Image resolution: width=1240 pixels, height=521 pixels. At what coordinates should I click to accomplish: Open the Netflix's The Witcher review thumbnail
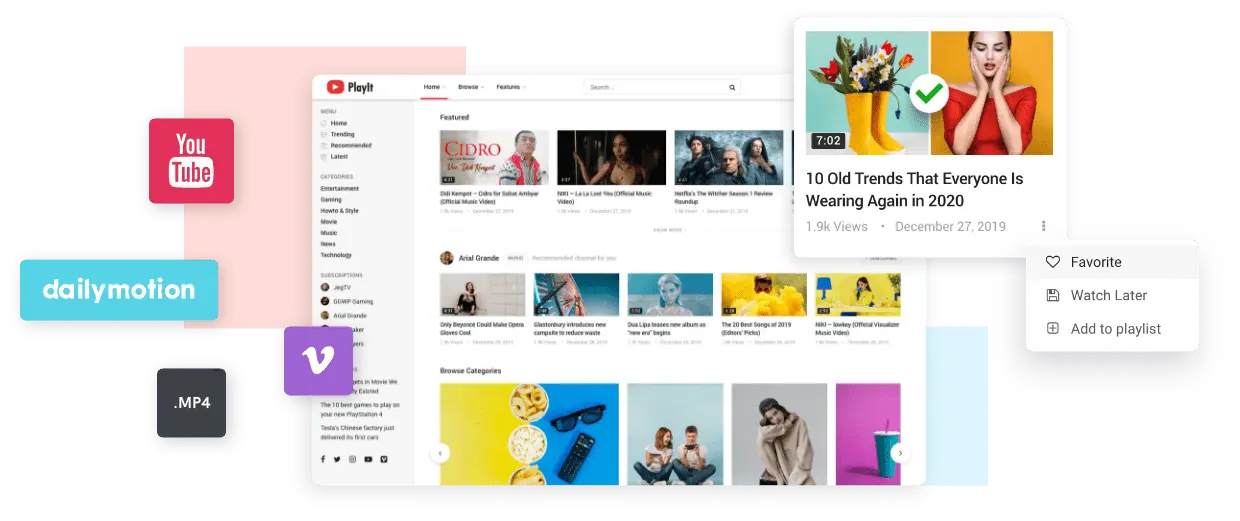(x=728, y=158)
